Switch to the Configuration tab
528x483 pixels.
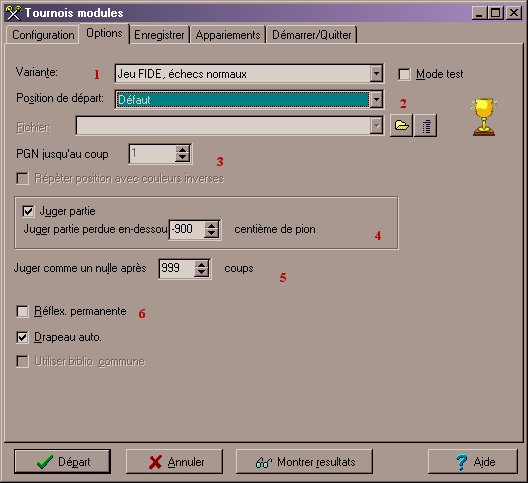43,35
